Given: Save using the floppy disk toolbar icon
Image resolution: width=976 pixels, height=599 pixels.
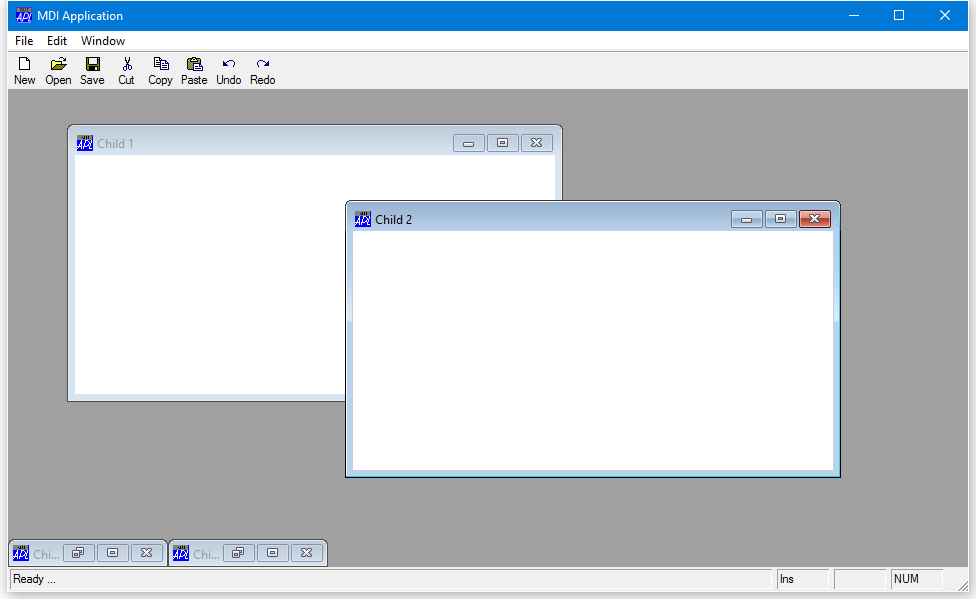Looking at the screenshot, I should coord(92,70).
